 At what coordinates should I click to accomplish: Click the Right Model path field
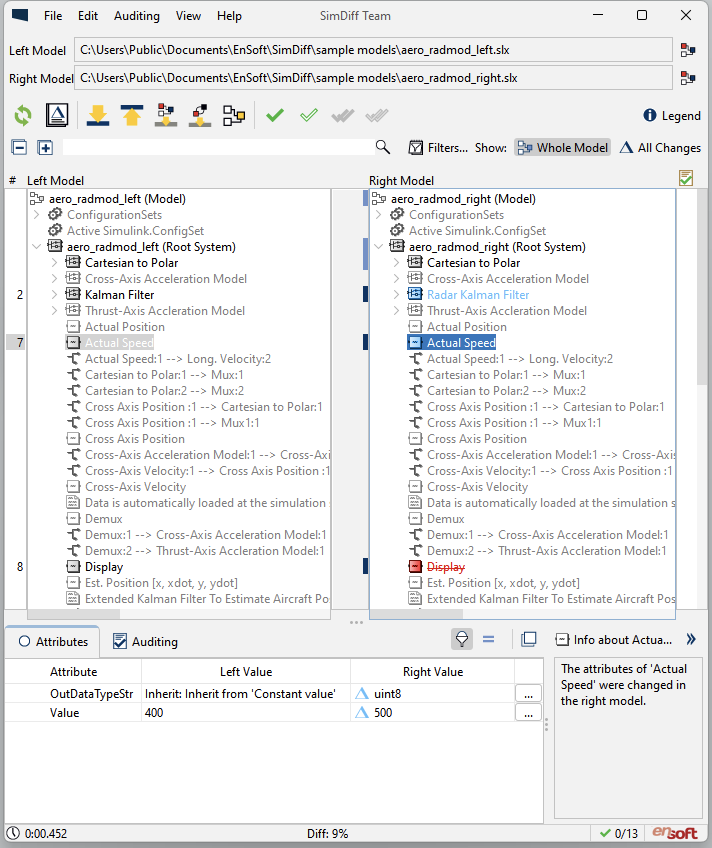pos(373,78)
